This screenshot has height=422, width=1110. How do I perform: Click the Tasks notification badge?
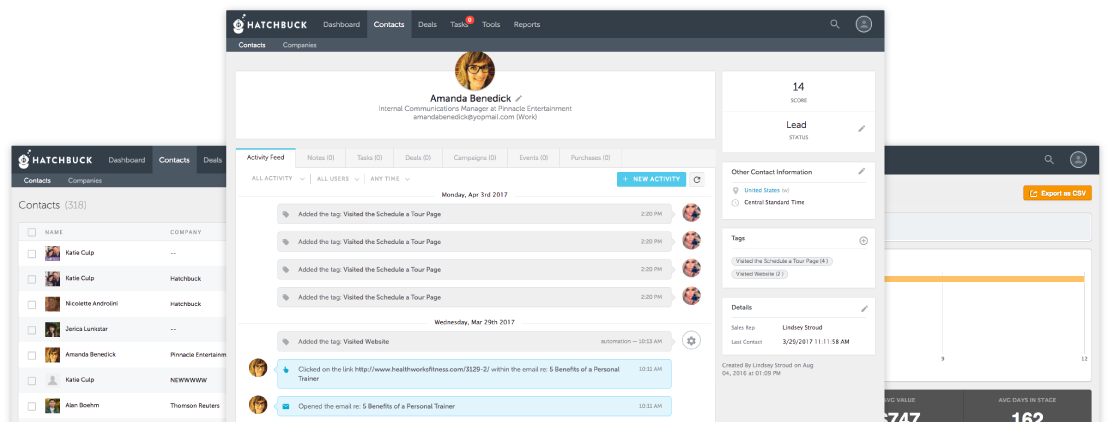[469, 20]
